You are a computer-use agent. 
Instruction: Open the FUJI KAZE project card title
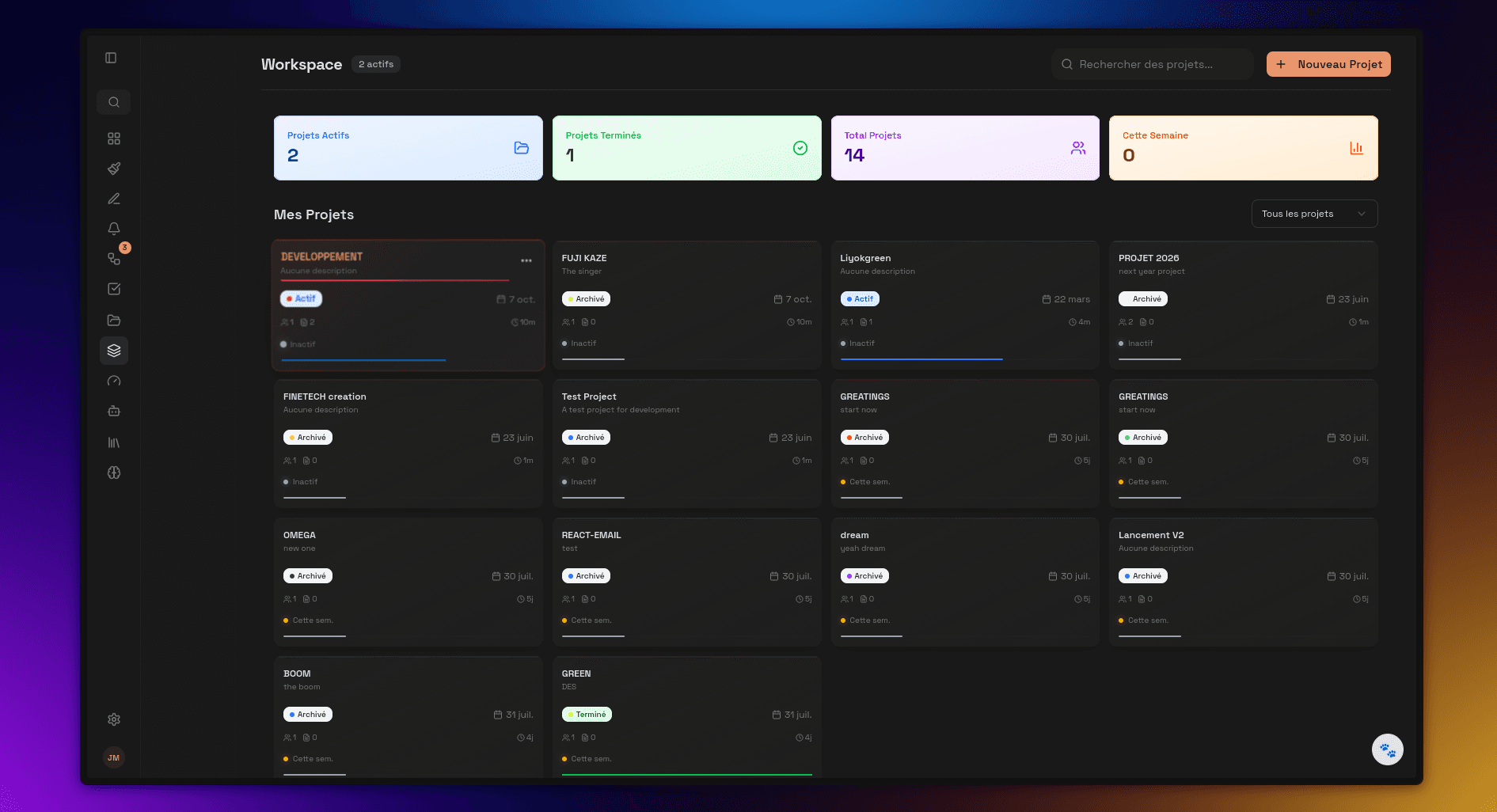tap(584, 258)
